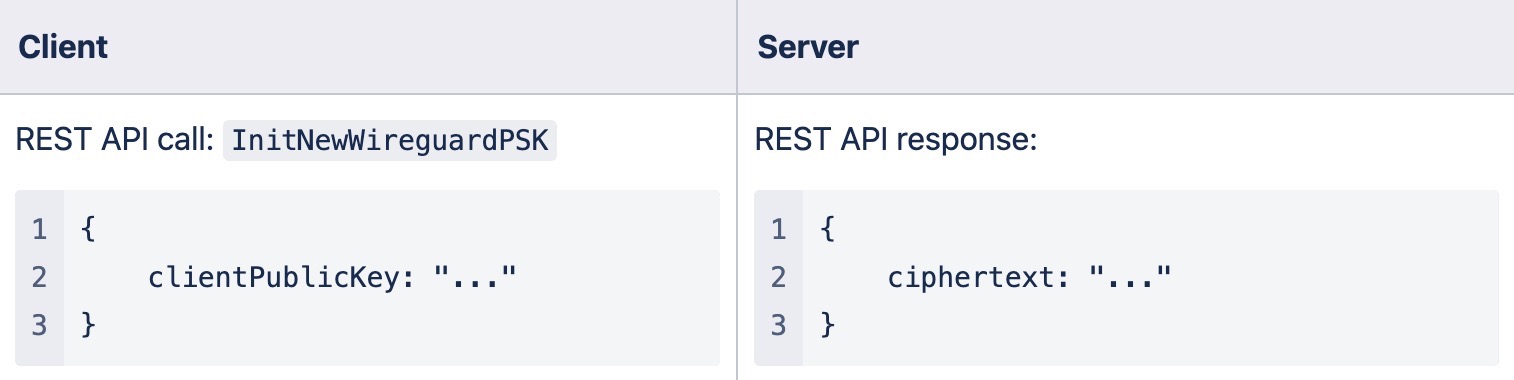The height and width of the screenshot is (380, 1514).
Task: Click line number 3 in client code block
Action: tap(39, 325)
